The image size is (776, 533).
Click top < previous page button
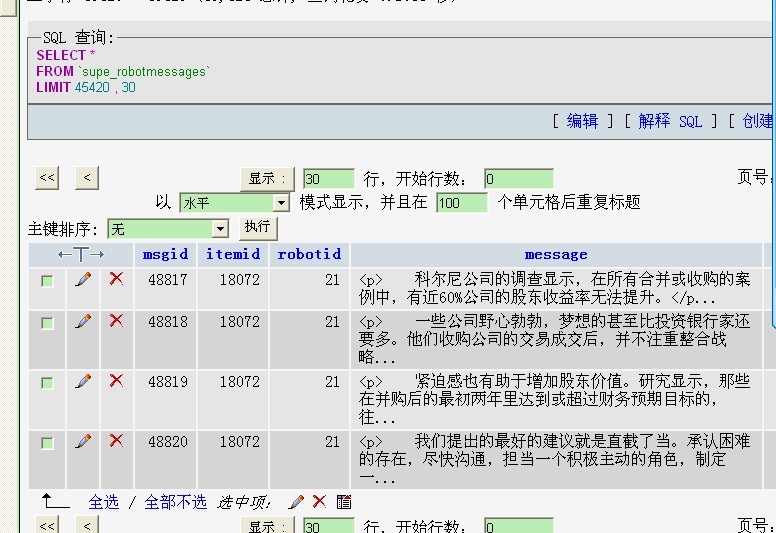pos(87,178)
